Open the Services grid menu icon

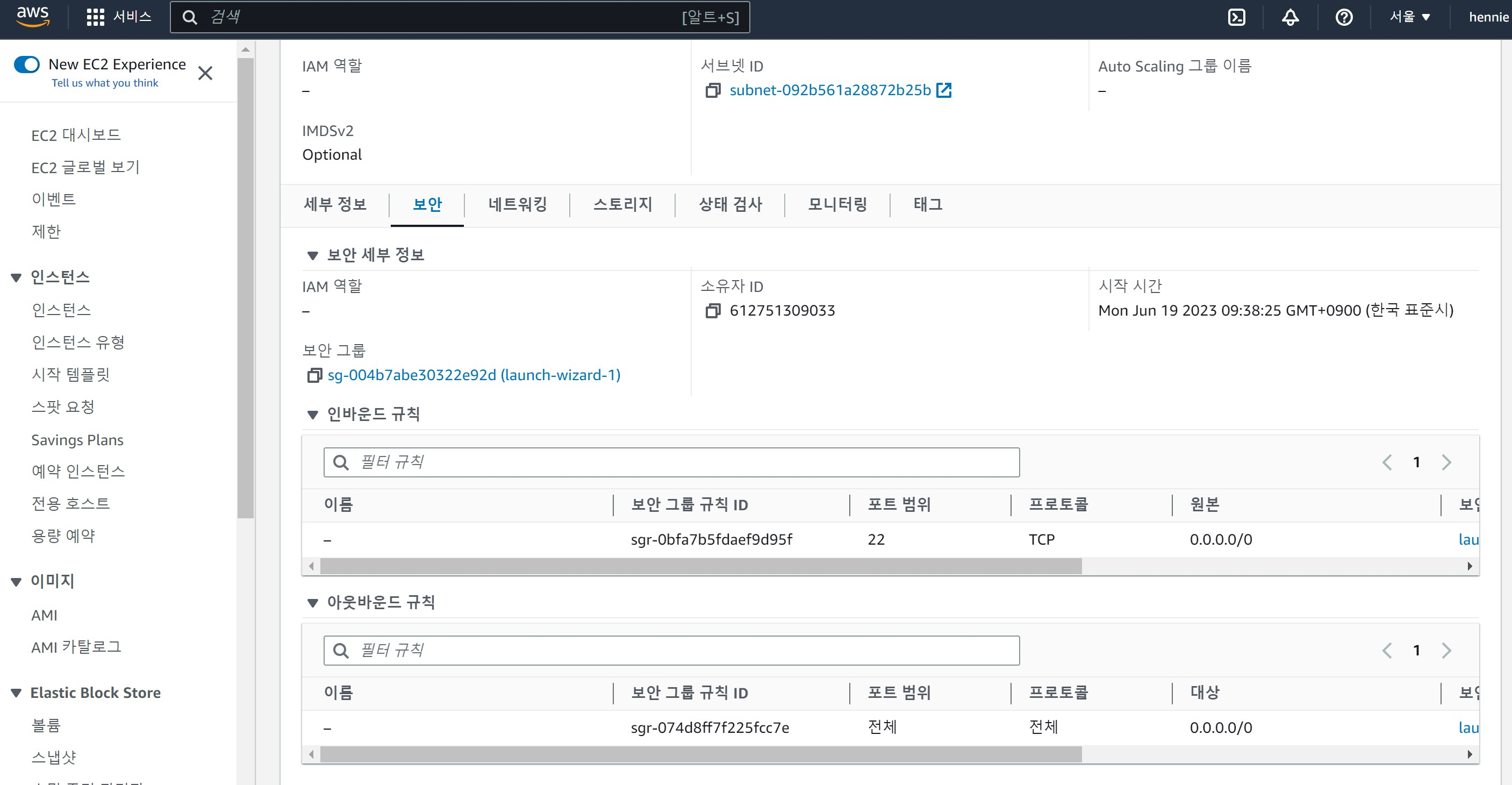[x=95, y=17]
